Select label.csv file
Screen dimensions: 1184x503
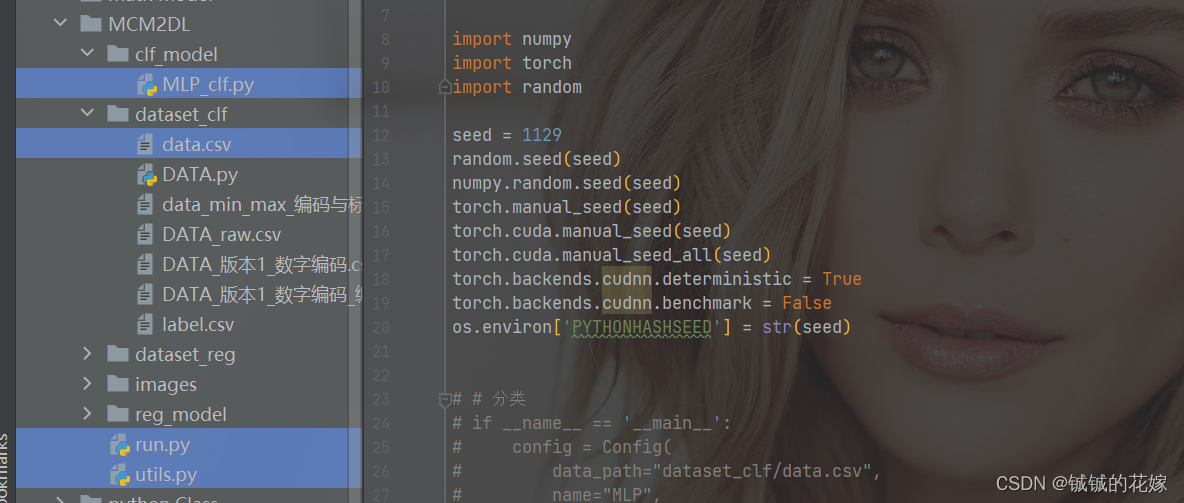coord(199,325)
